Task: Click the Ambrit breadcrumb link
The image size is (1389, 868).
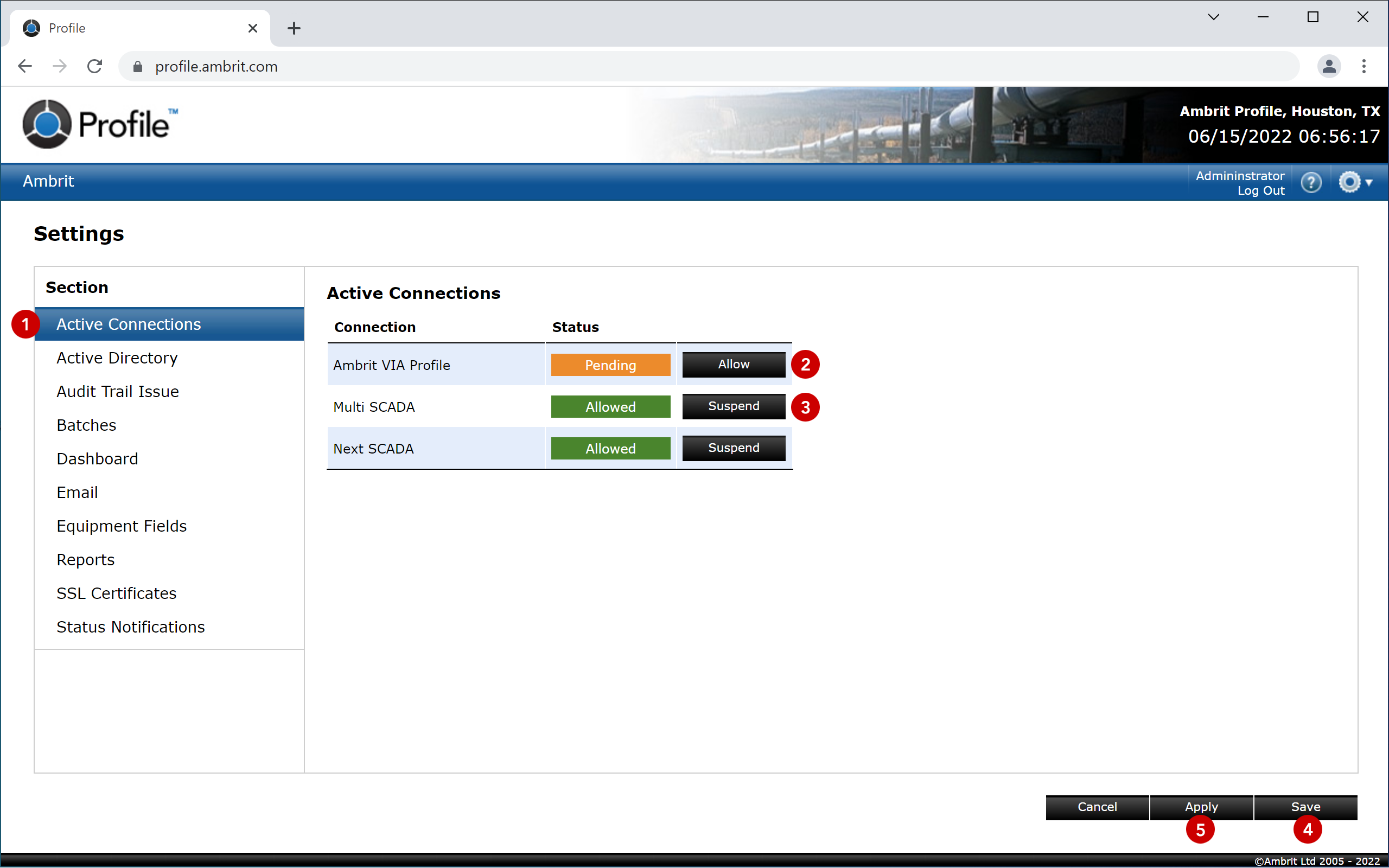Action: (x=48, y=181)
